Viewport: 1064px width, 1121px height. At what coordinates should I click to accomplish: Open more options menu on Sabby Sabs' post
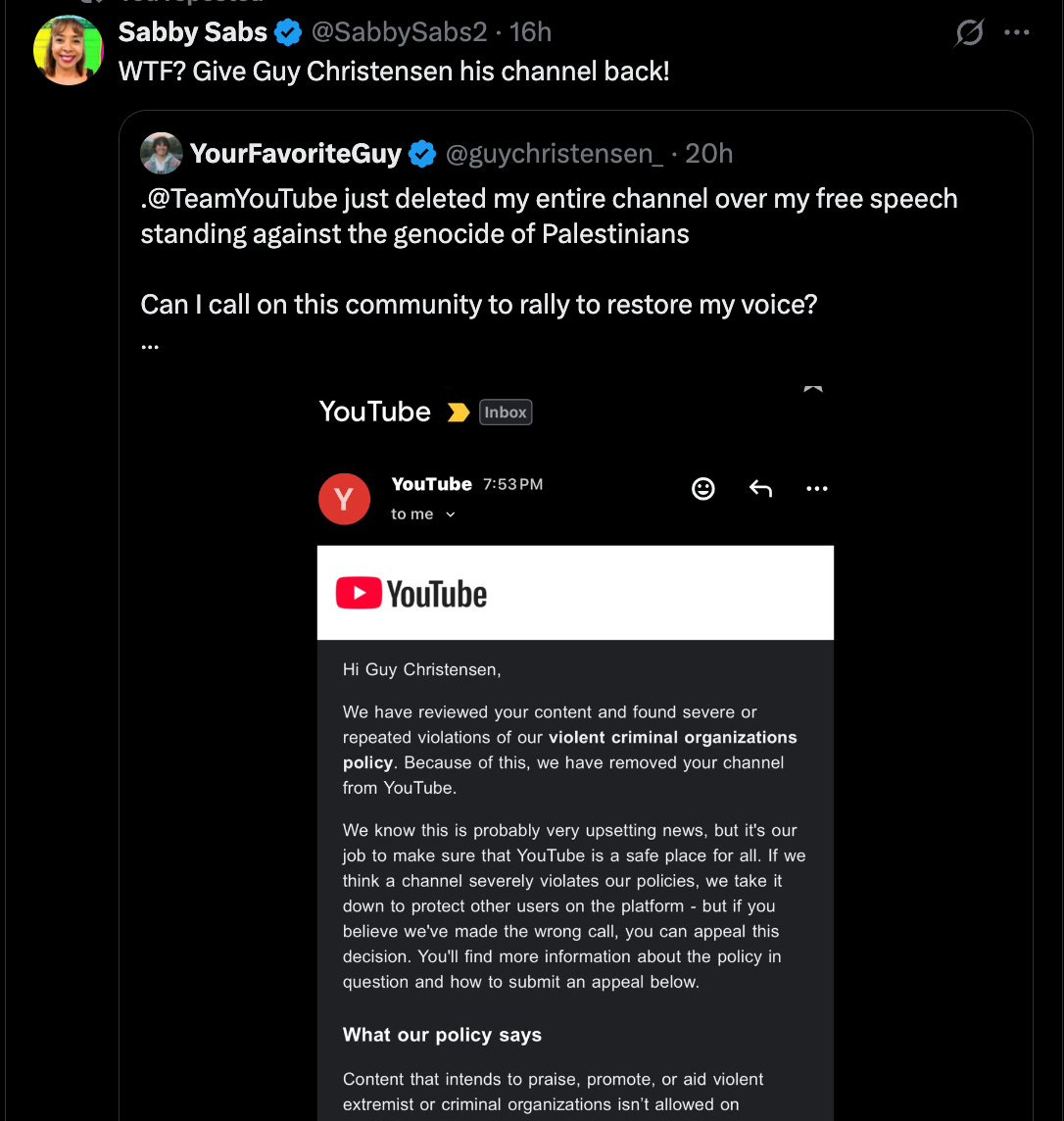(1017, 32)
